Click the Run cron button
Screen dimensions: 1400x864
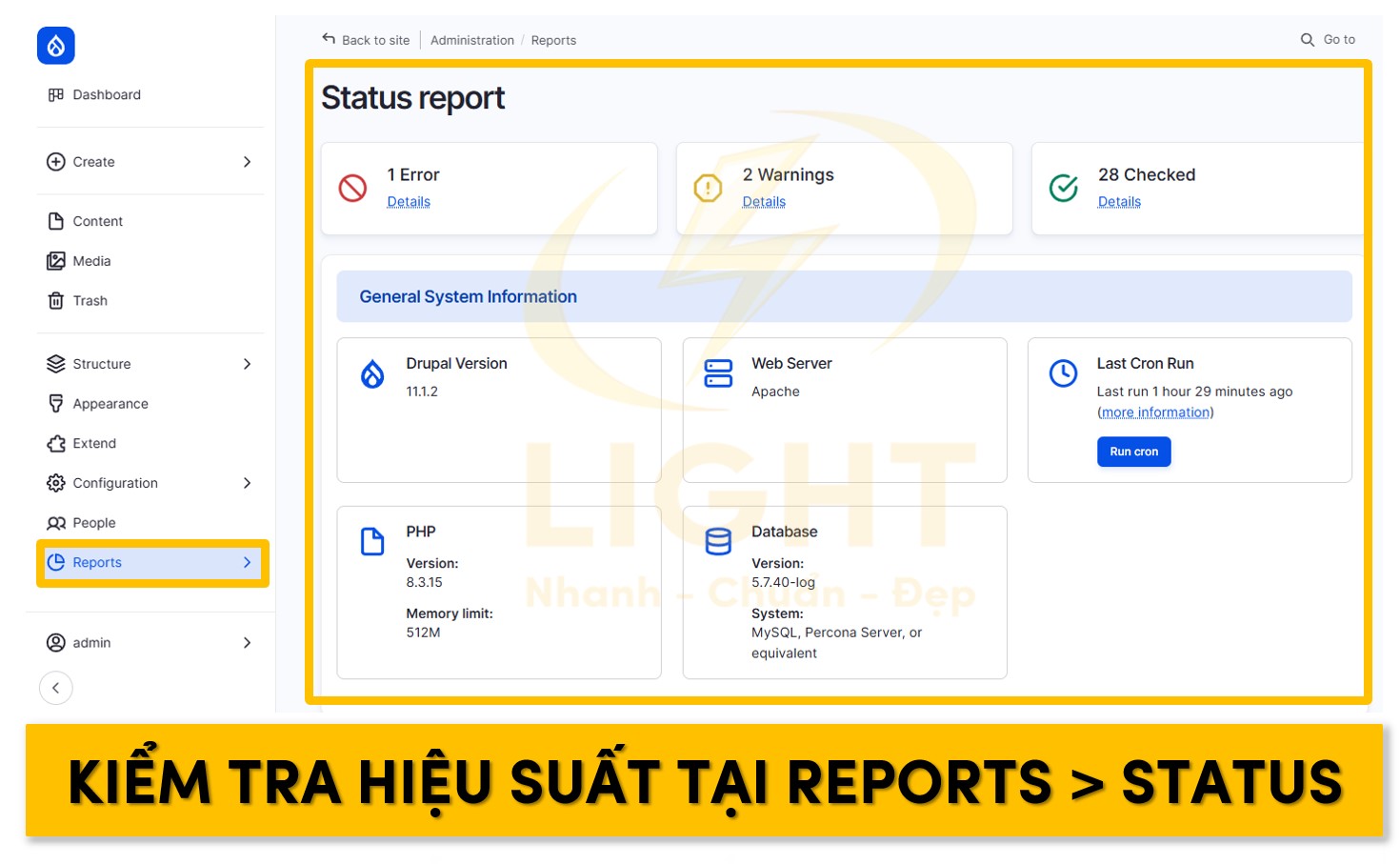pos(1134,452)
